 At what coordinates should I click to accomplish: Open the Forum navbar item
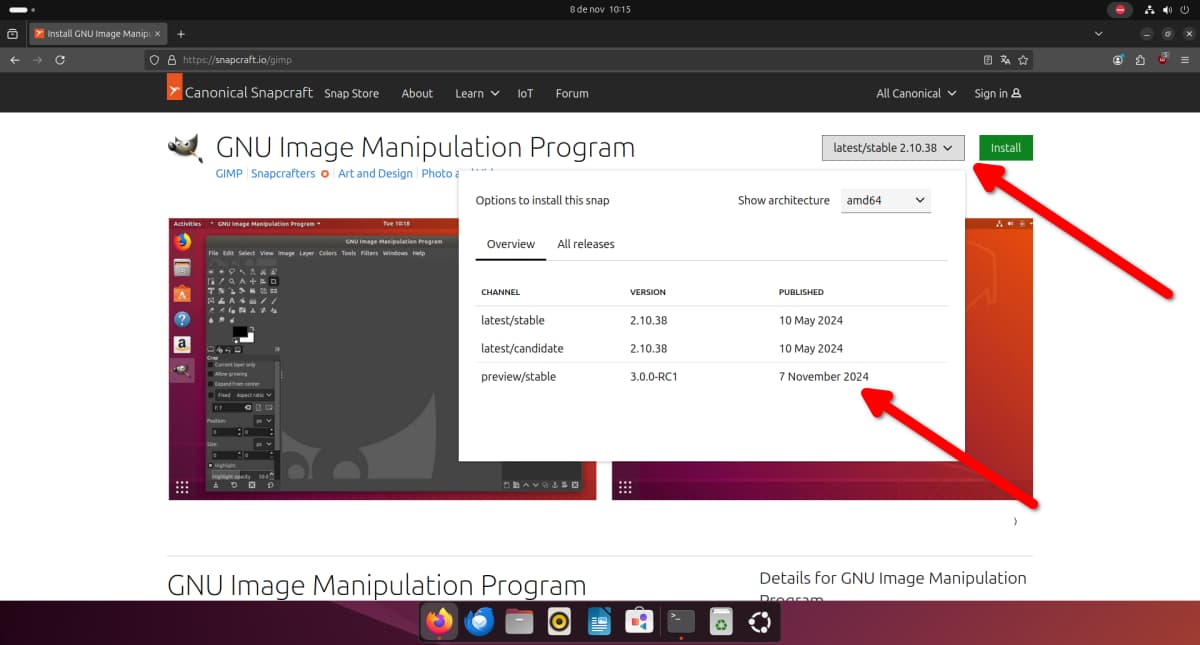pos(572,93)
